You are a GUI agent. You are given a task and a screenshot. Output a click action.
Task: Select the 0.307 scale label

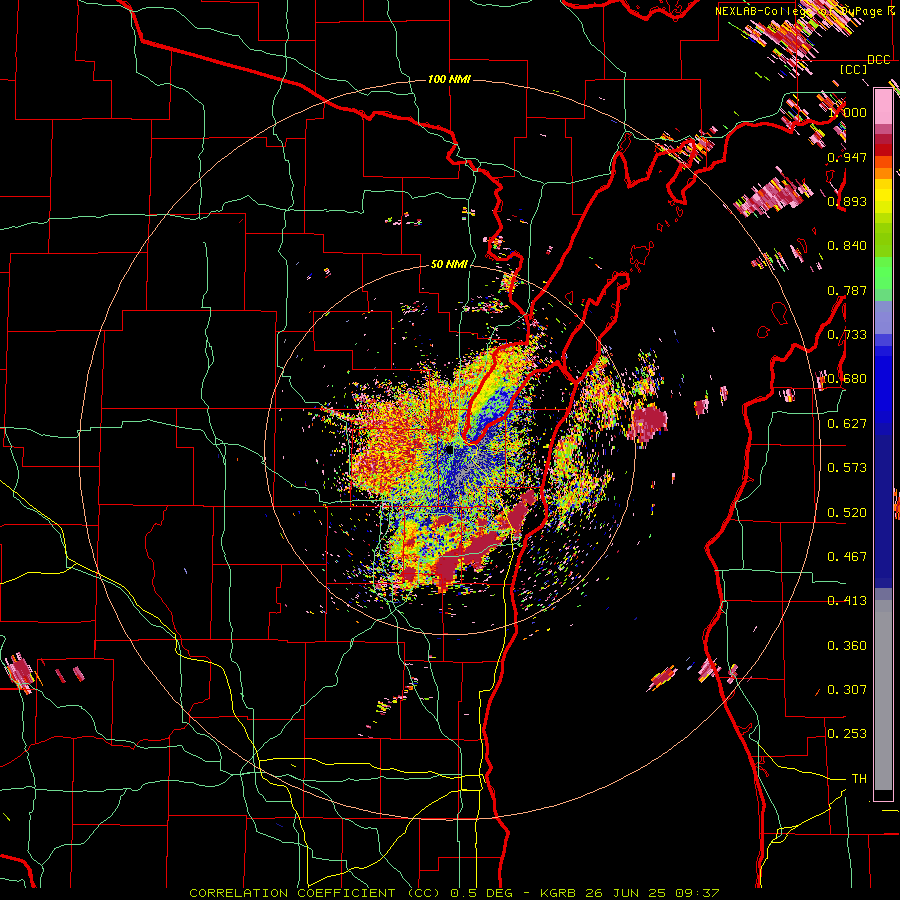coord(847,690)
